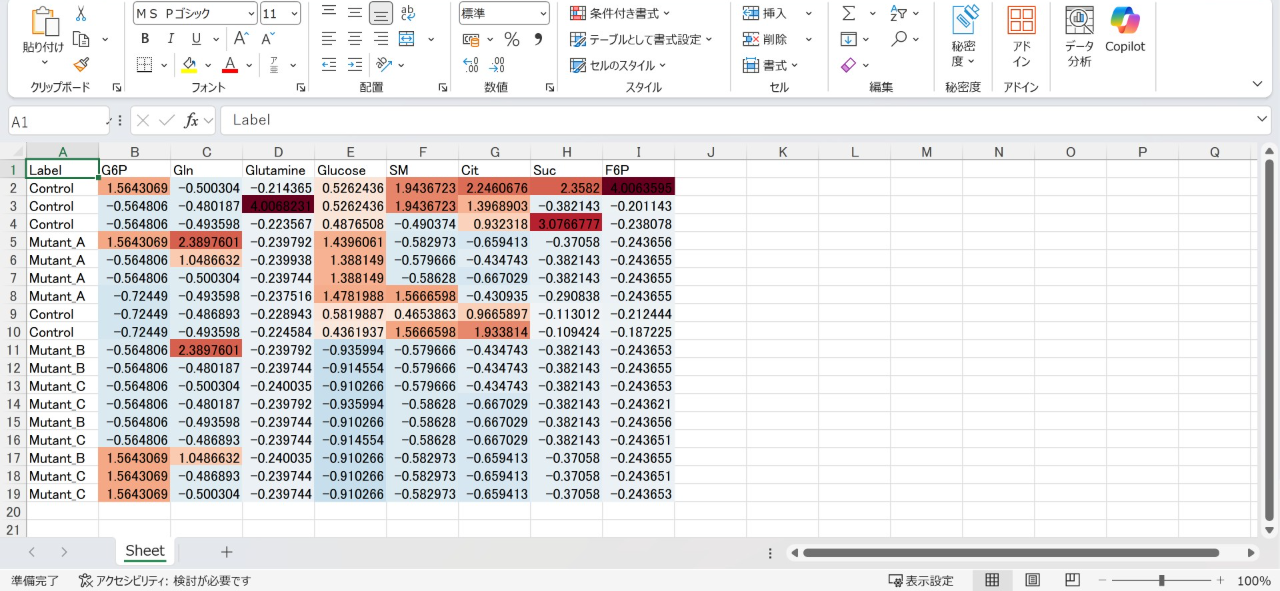Launch Copilot from the ribbon
The image size is (1280, 591).
pyautogui.click(x=1125, y=35)
